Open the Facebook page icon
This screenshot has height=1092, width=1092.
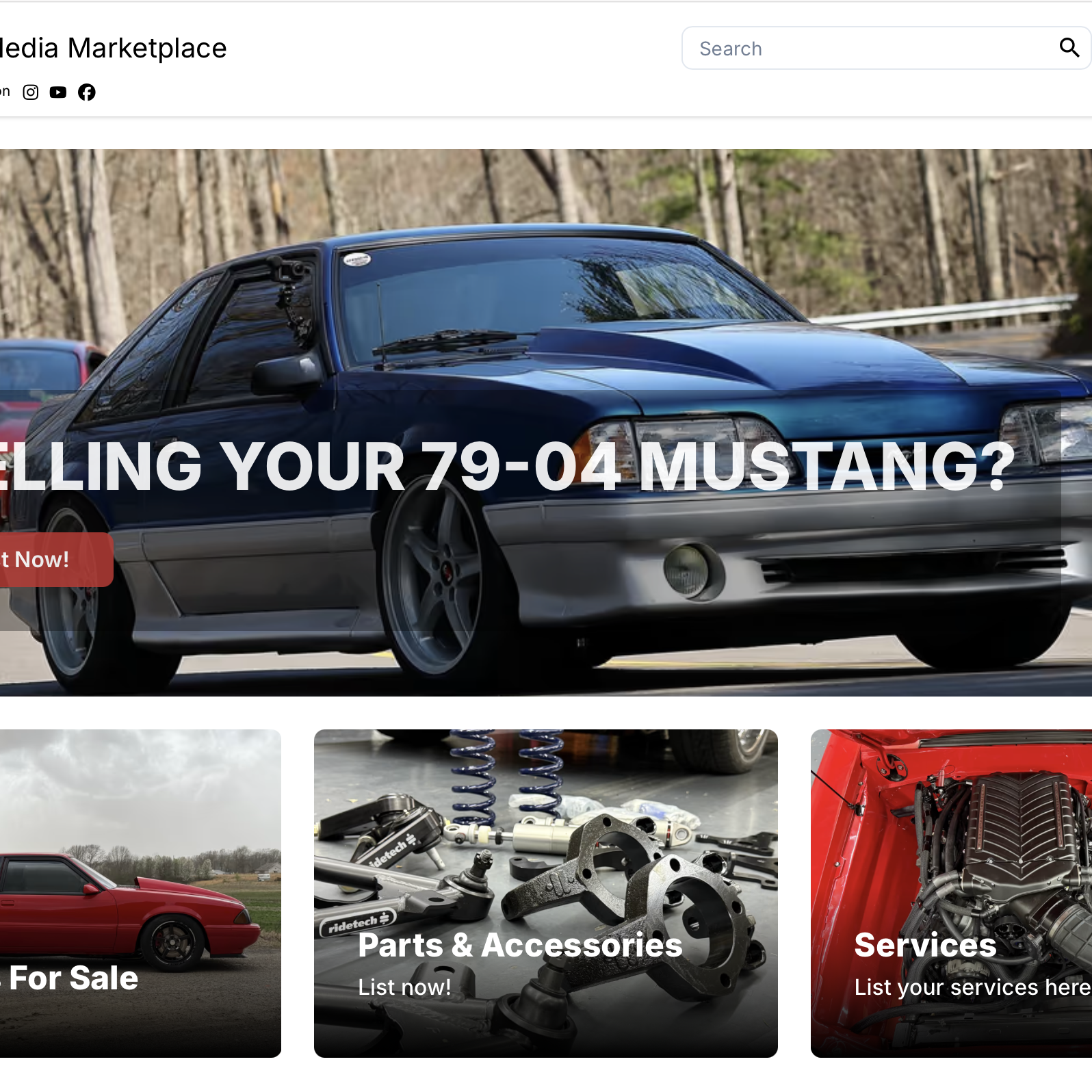pyautogui.click(x=87, y=92)
